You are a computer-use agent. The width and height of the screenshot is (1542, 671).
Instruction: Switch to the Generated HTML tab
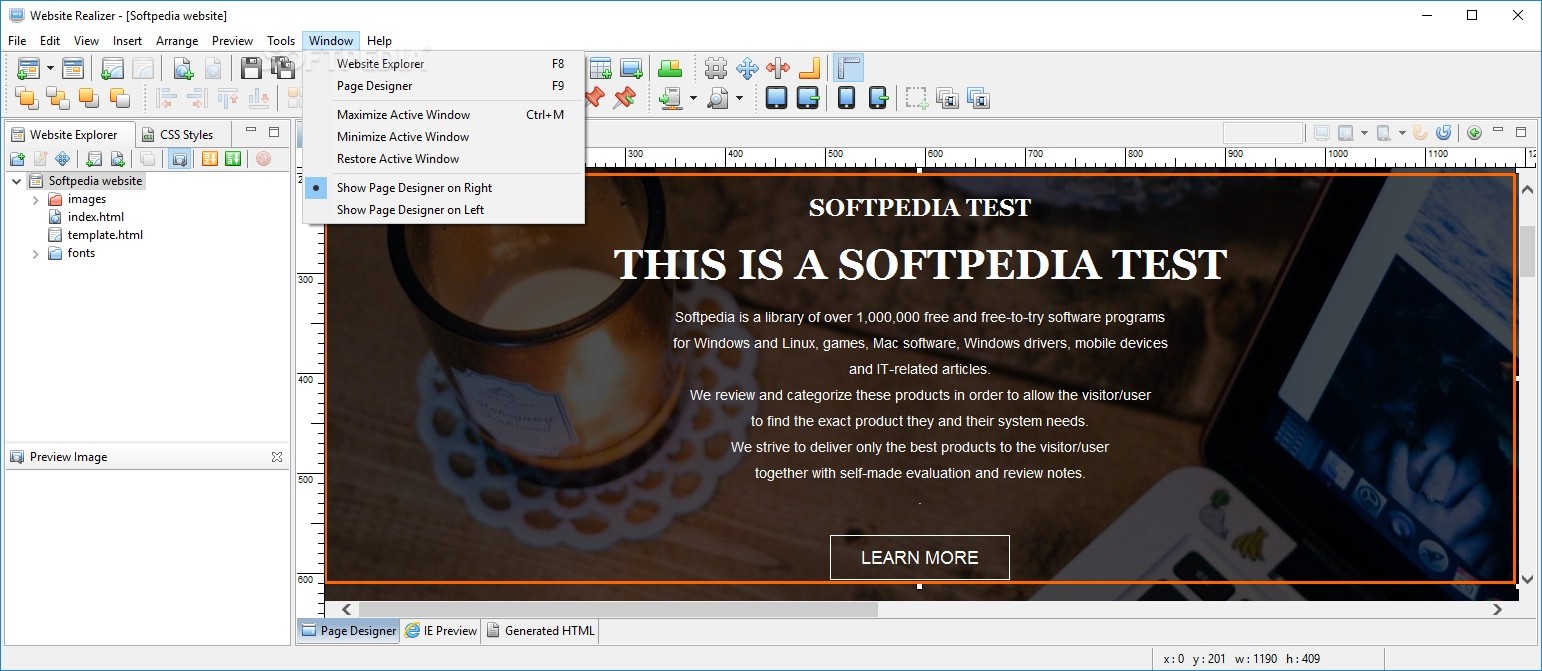click(540, 631)
